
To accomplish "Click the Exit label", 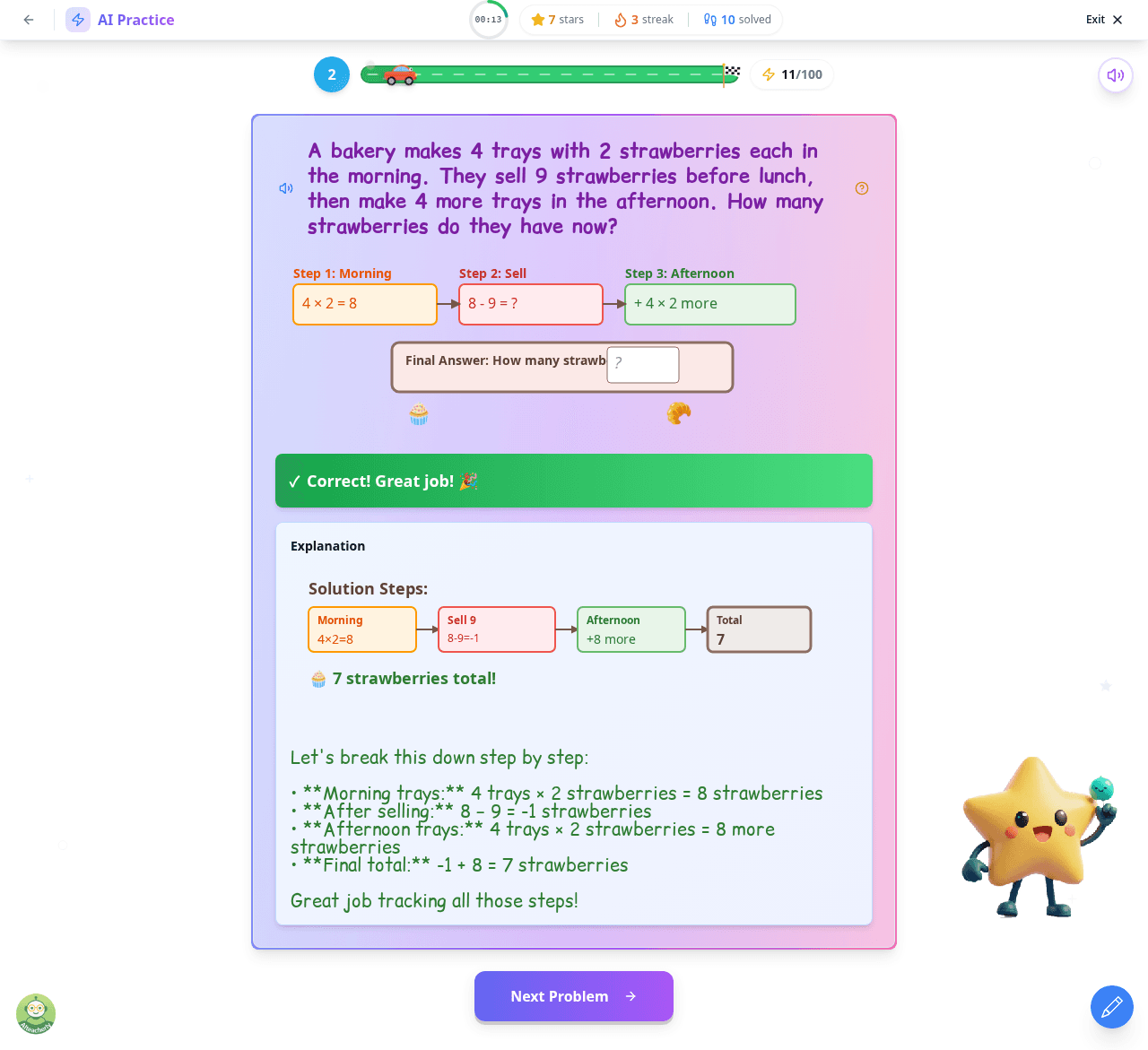I will point(1095,20).
